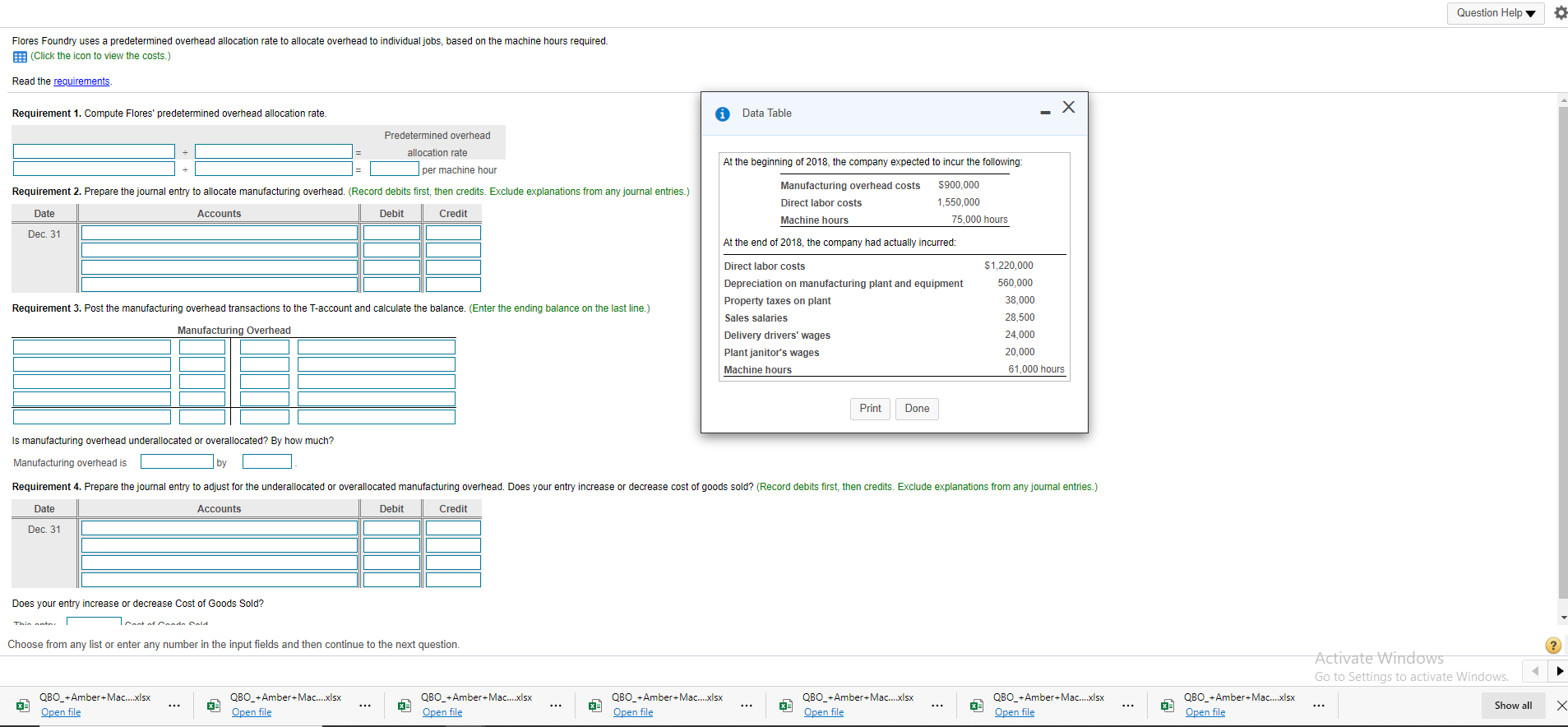Click the first numerator field of the allocation rate formula

click(94, 151)
